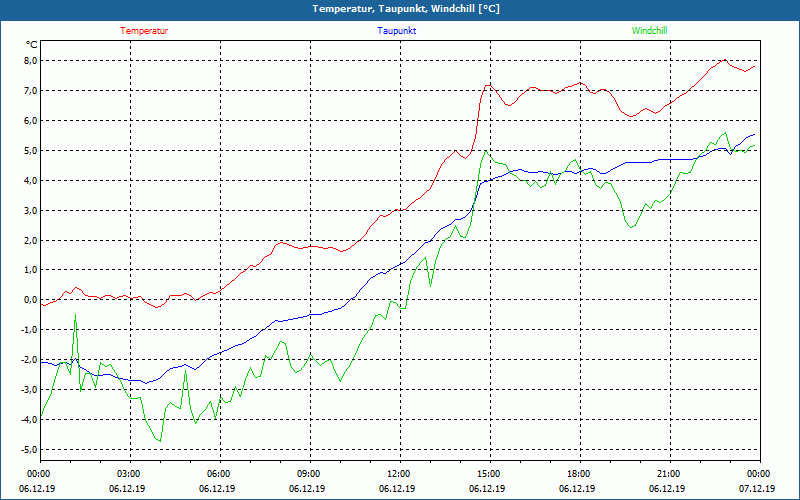The image size is (800, 500).
Task: Click the 1,0 y-axis value
Action: pos(31,270)
